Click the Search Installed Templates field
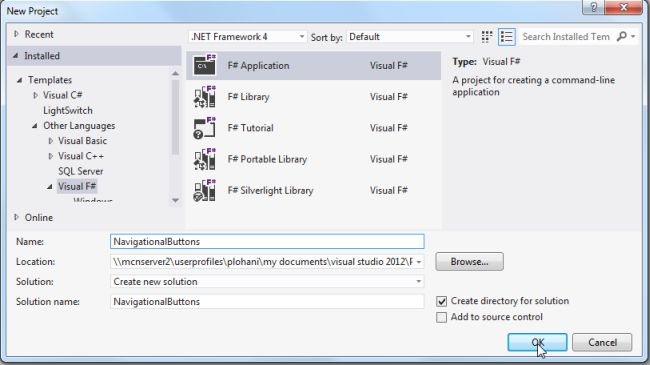Image resolution: width=650 pixels, height=365 pixels. pyautogui.click(x=566, y=37)
